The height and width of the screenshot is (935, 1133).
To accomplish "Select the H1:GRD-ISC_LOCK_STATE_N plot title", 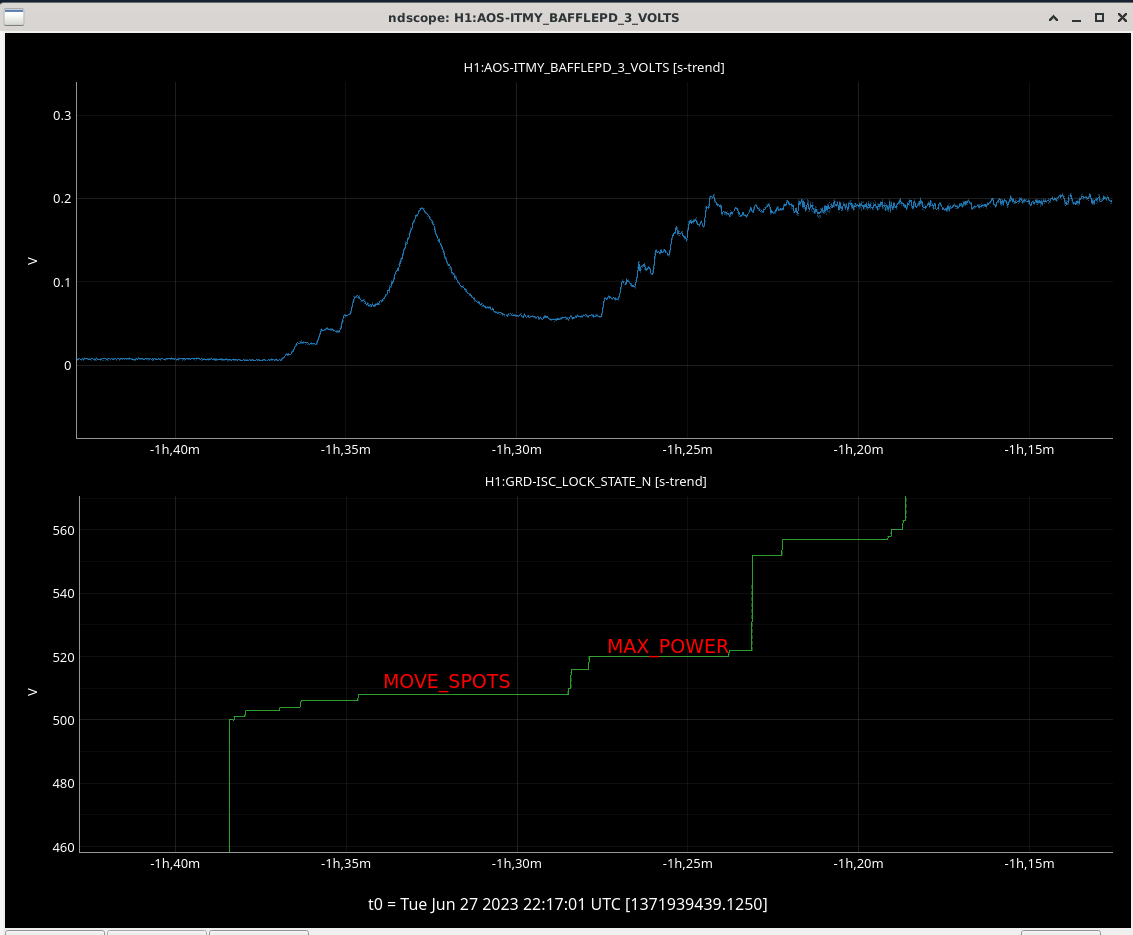I will click(595, 482).
